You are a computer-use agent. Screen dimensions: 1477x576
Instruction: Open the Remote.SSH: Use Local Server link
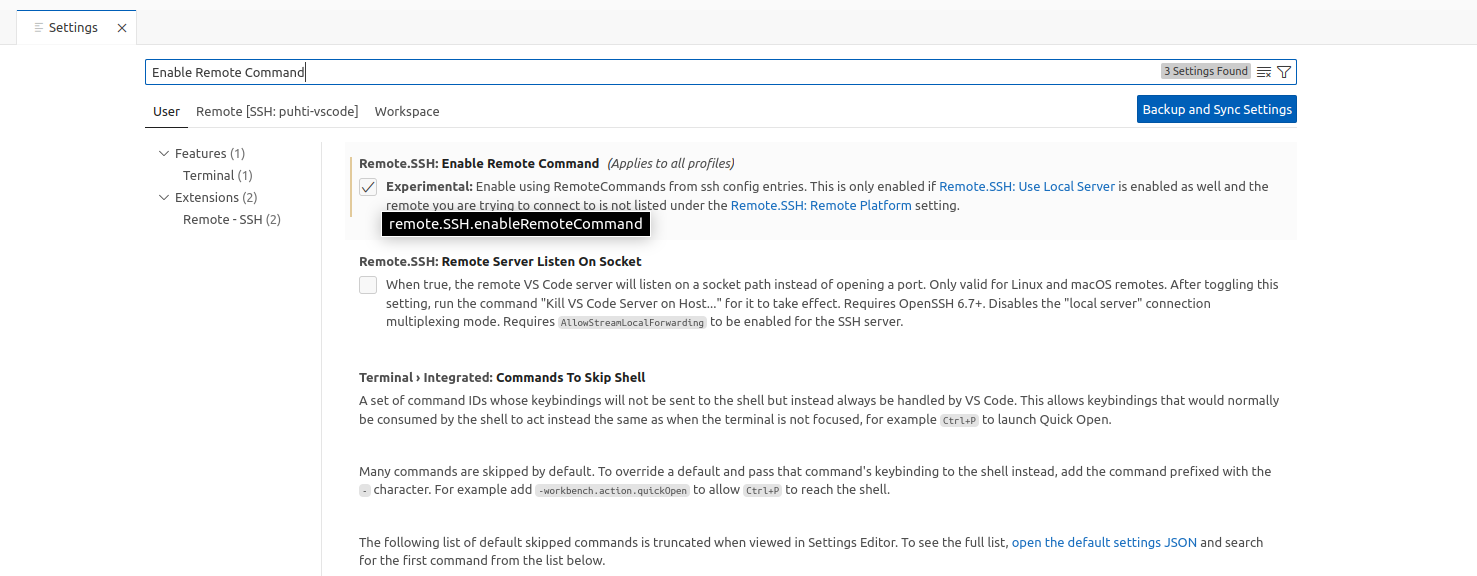coord(1026,186)
